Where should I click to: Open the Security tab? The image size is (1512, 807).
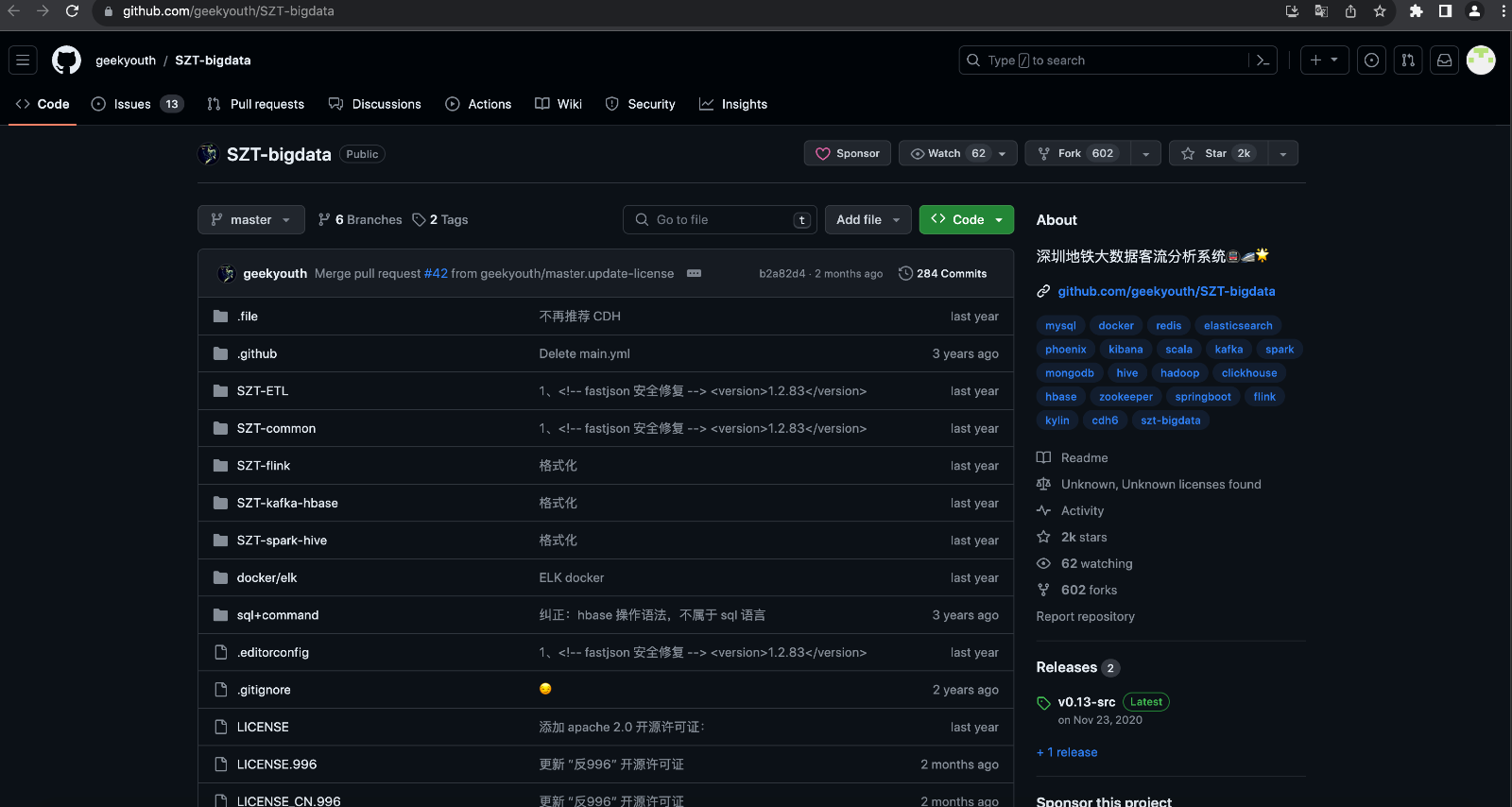[x=640, y=104]
